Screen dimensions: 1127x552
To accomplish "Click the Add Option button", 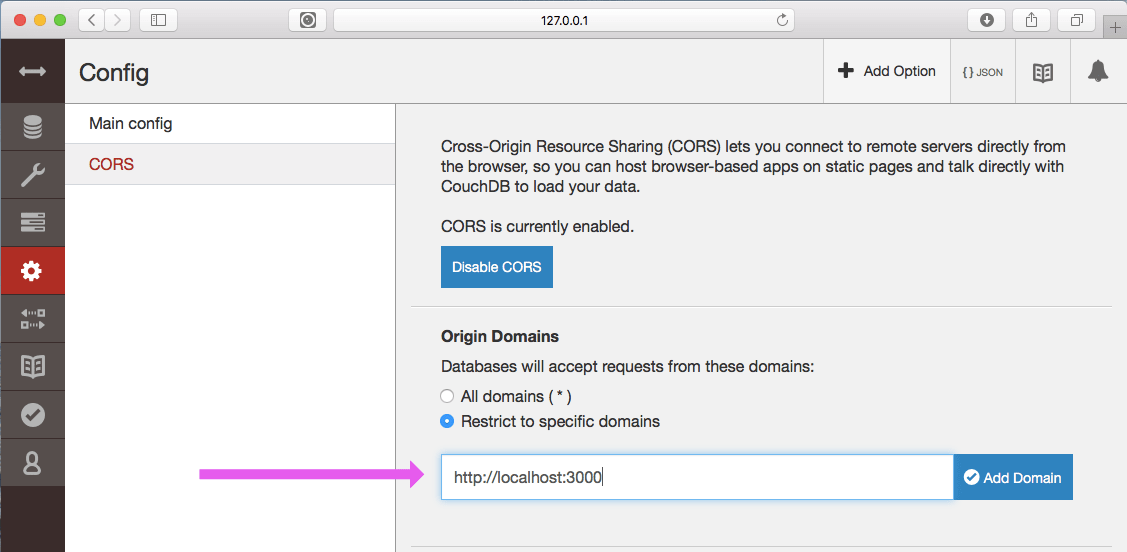I will tap(886, 71).
